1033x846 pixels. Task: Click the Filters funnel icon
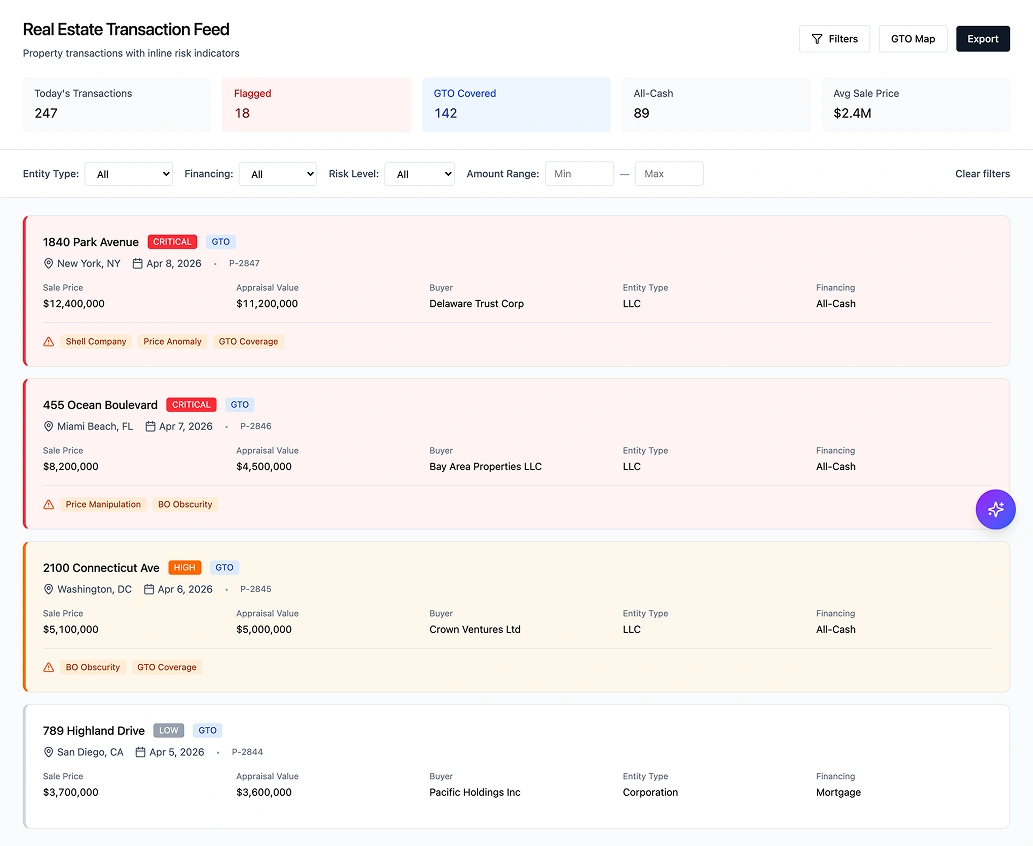coord(817,38)
